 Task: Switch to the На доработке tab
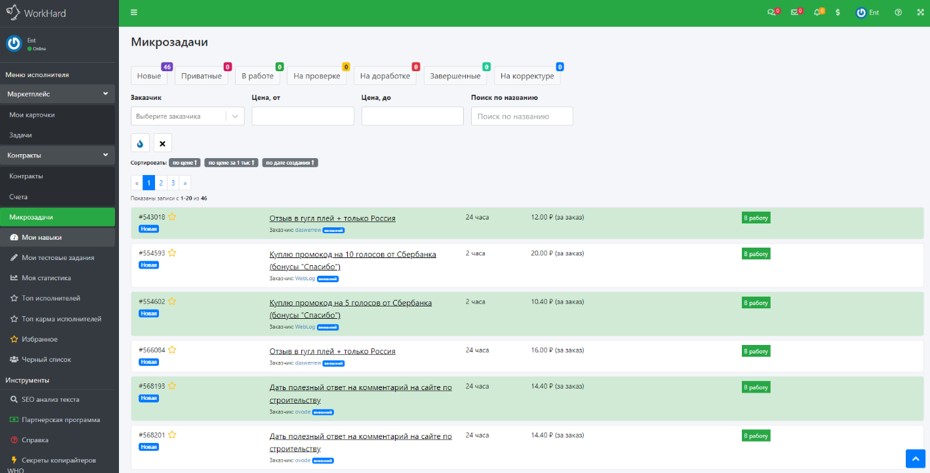pyautogui.click(x=385, y=76)
